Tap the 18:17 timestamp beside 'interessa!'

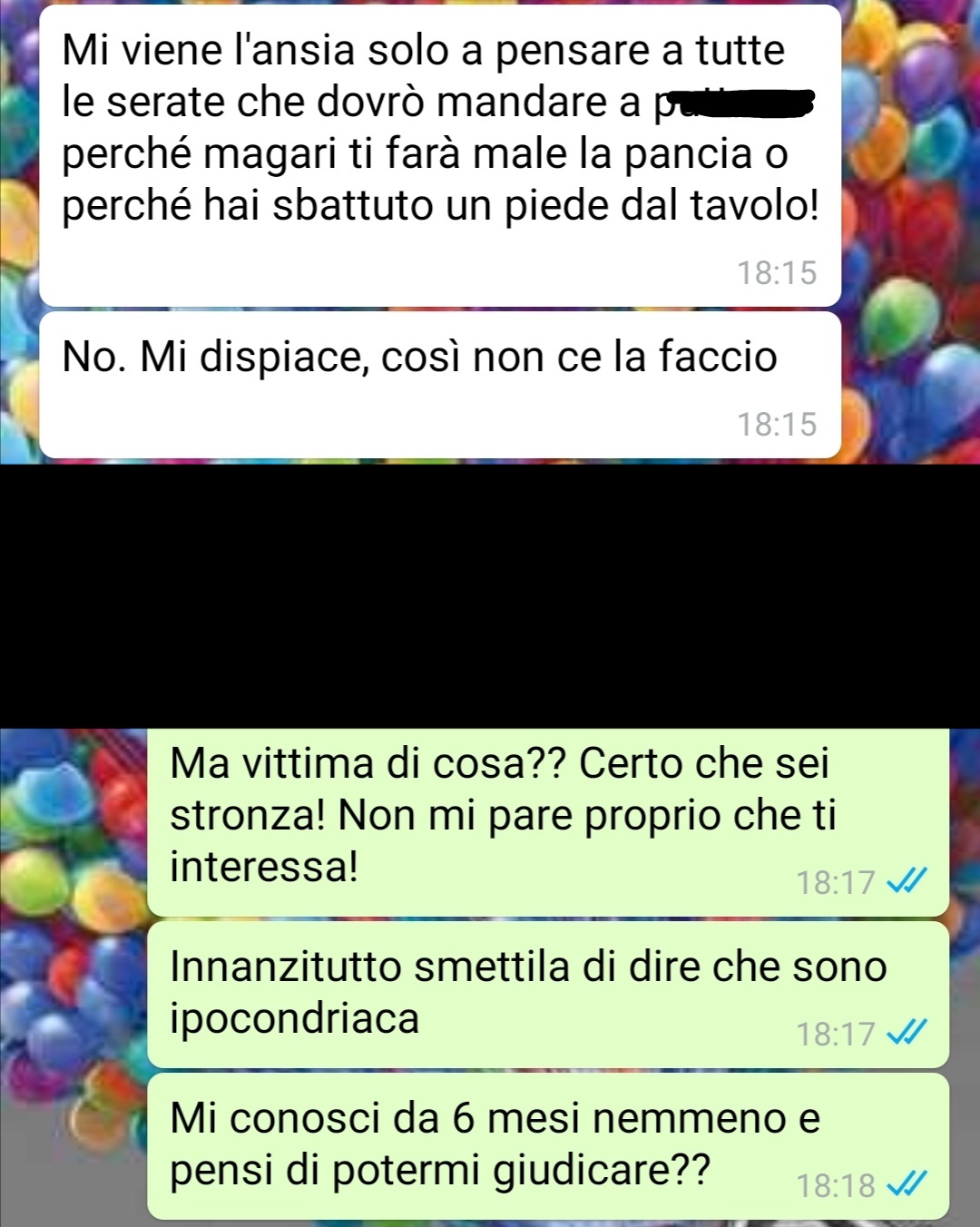tap(836, 882)
